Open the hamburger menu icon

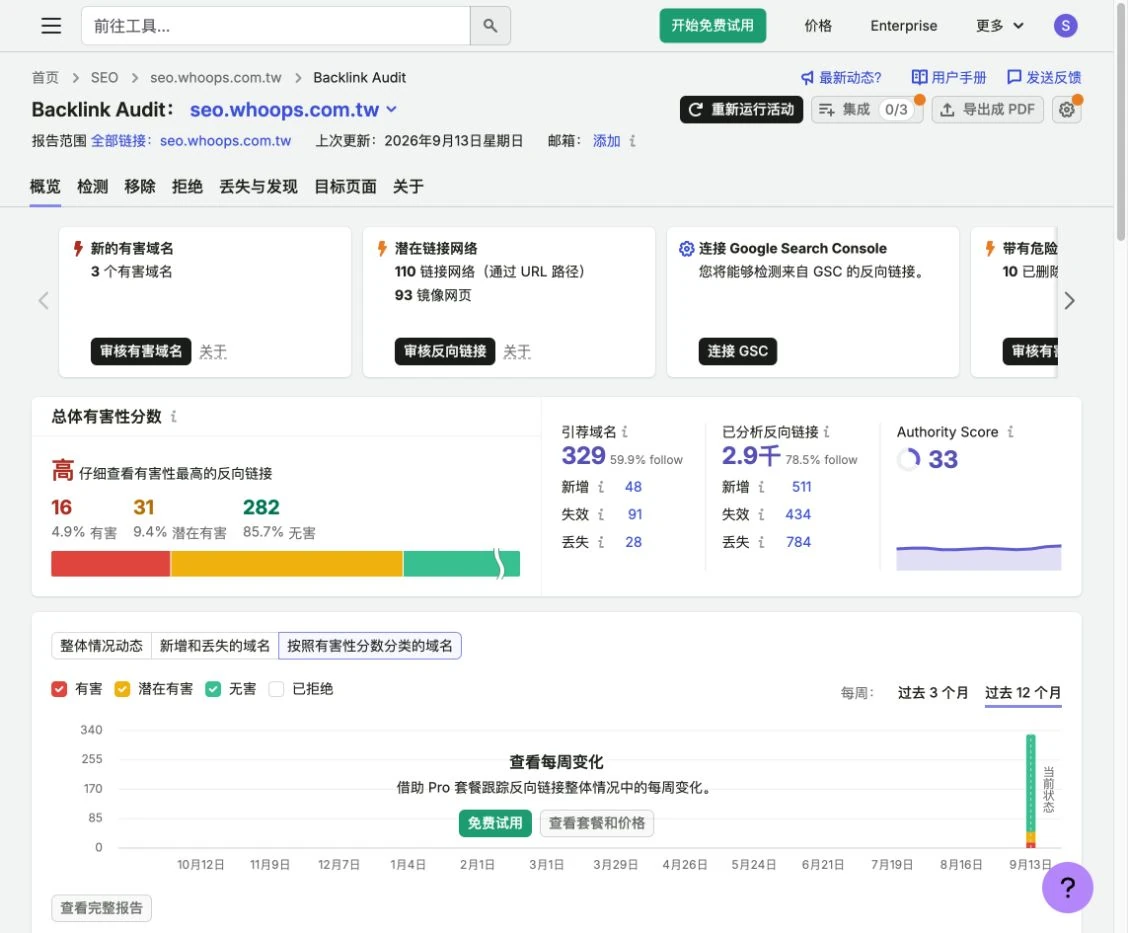click(51, 26)
